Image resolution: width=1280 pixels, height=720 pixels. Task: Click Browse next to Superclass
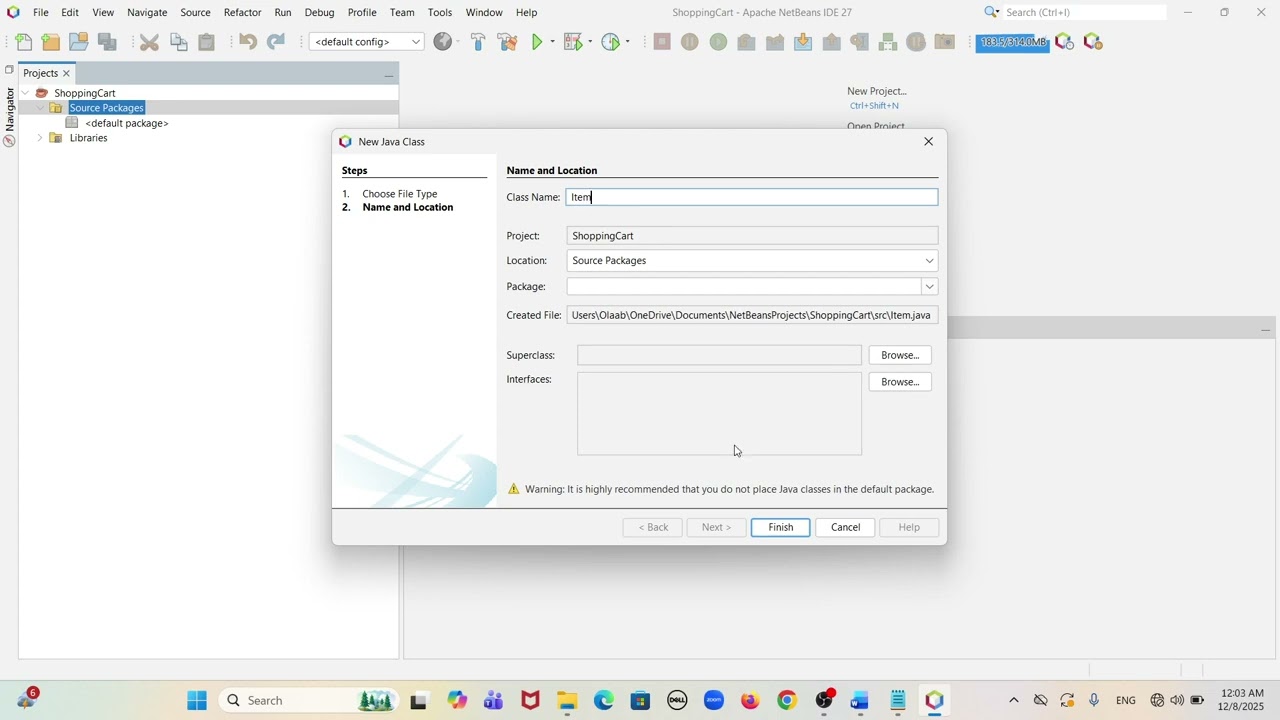pyautogui.click(x=900, y=355)
